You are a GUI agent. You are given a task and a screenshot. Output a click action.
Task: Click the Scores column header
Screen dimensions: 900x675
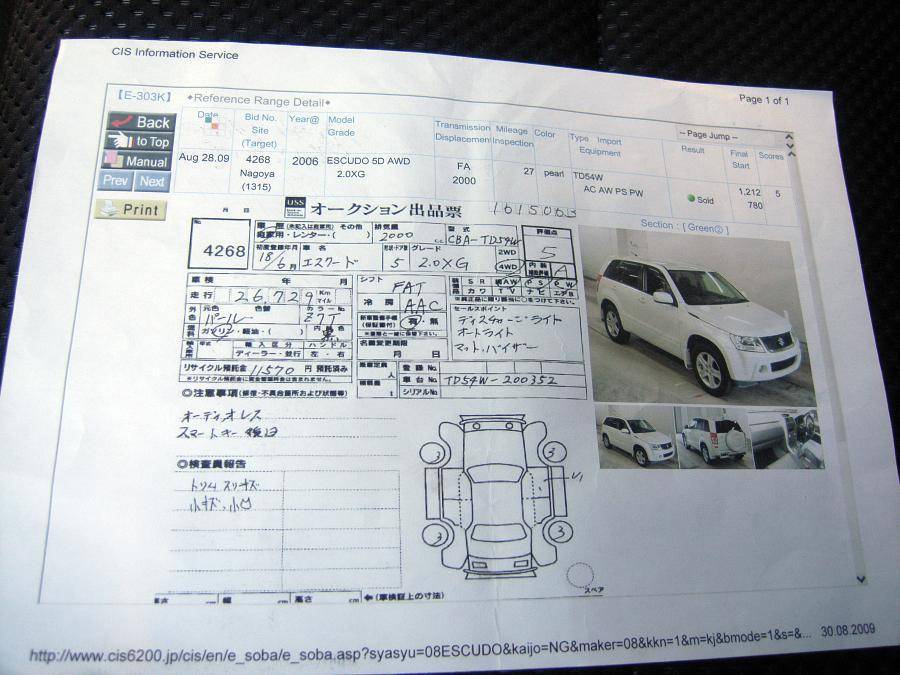[x=770, y=156]
